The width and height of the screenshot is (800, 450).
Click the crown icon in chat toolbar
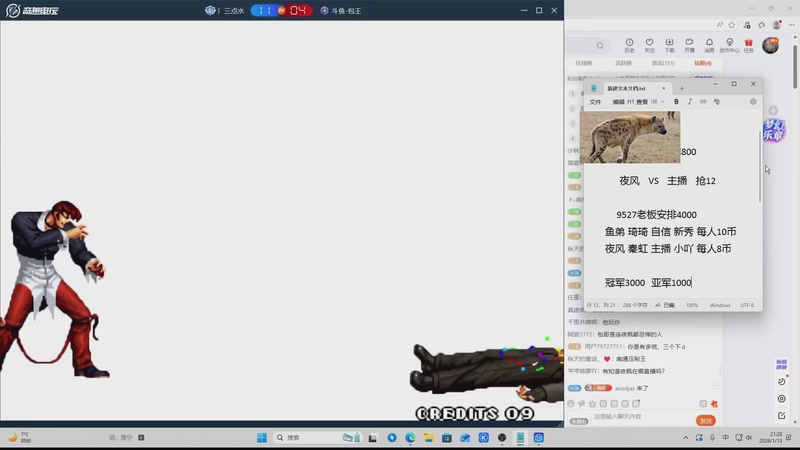click(592, 404)
